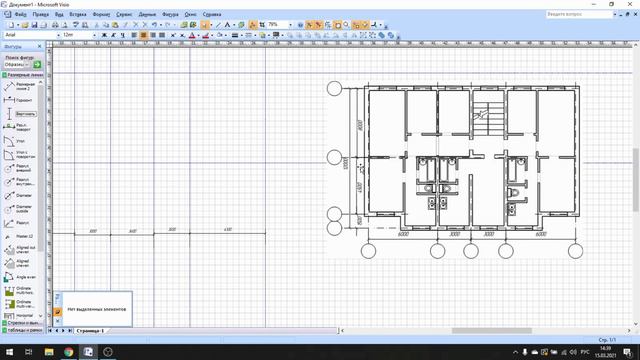Open the font size dropdown

coord(94,35)
